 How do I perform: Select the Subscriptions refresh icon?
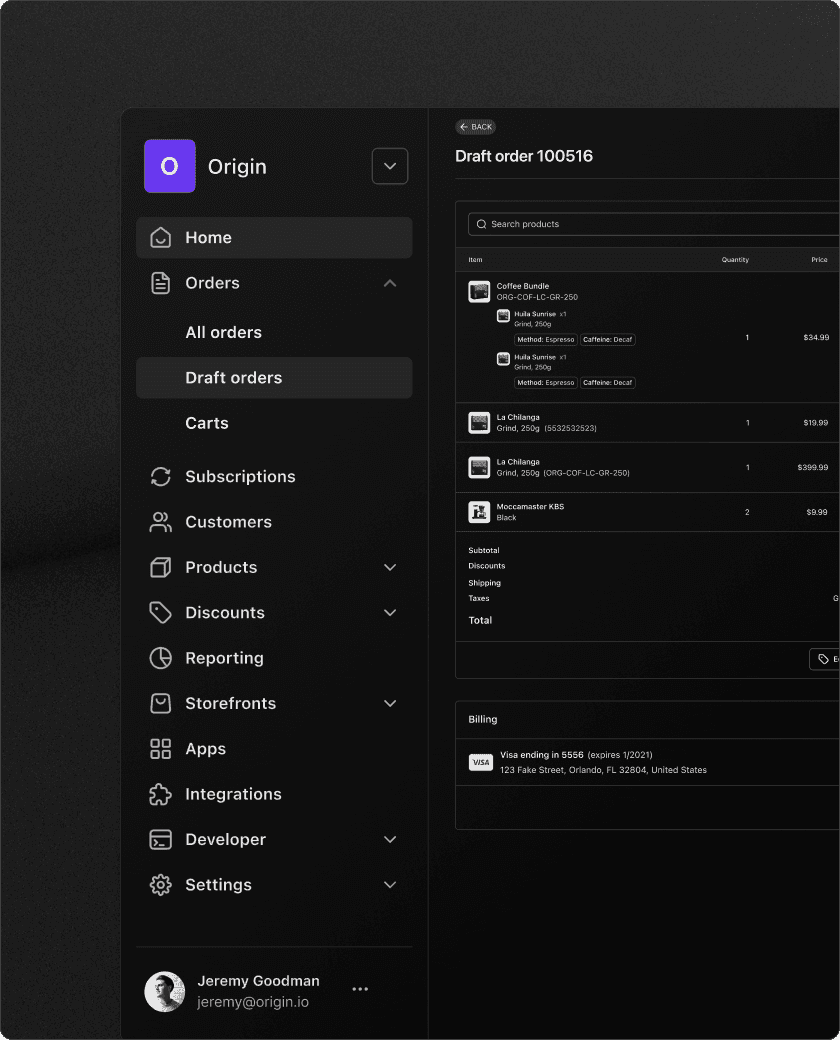pos(161,477)
